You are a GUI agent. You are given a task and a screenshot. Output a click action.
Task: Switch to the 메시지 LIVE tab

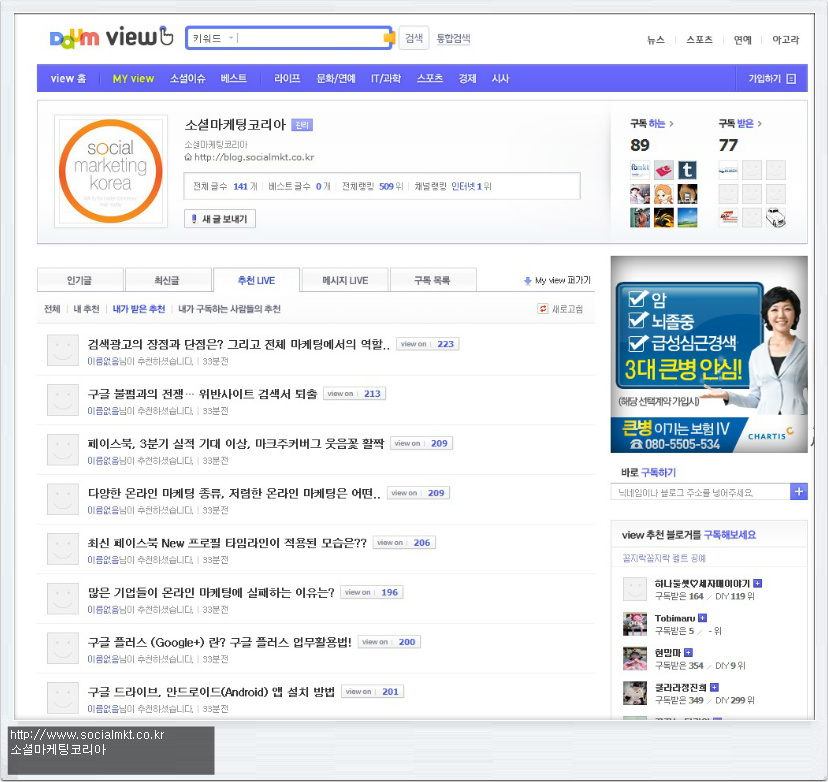(345, 280)
